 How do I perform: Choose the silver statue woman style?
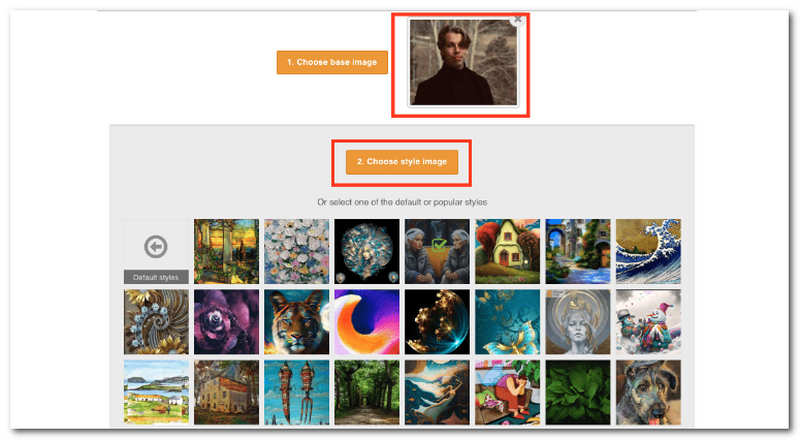point(578,322)
